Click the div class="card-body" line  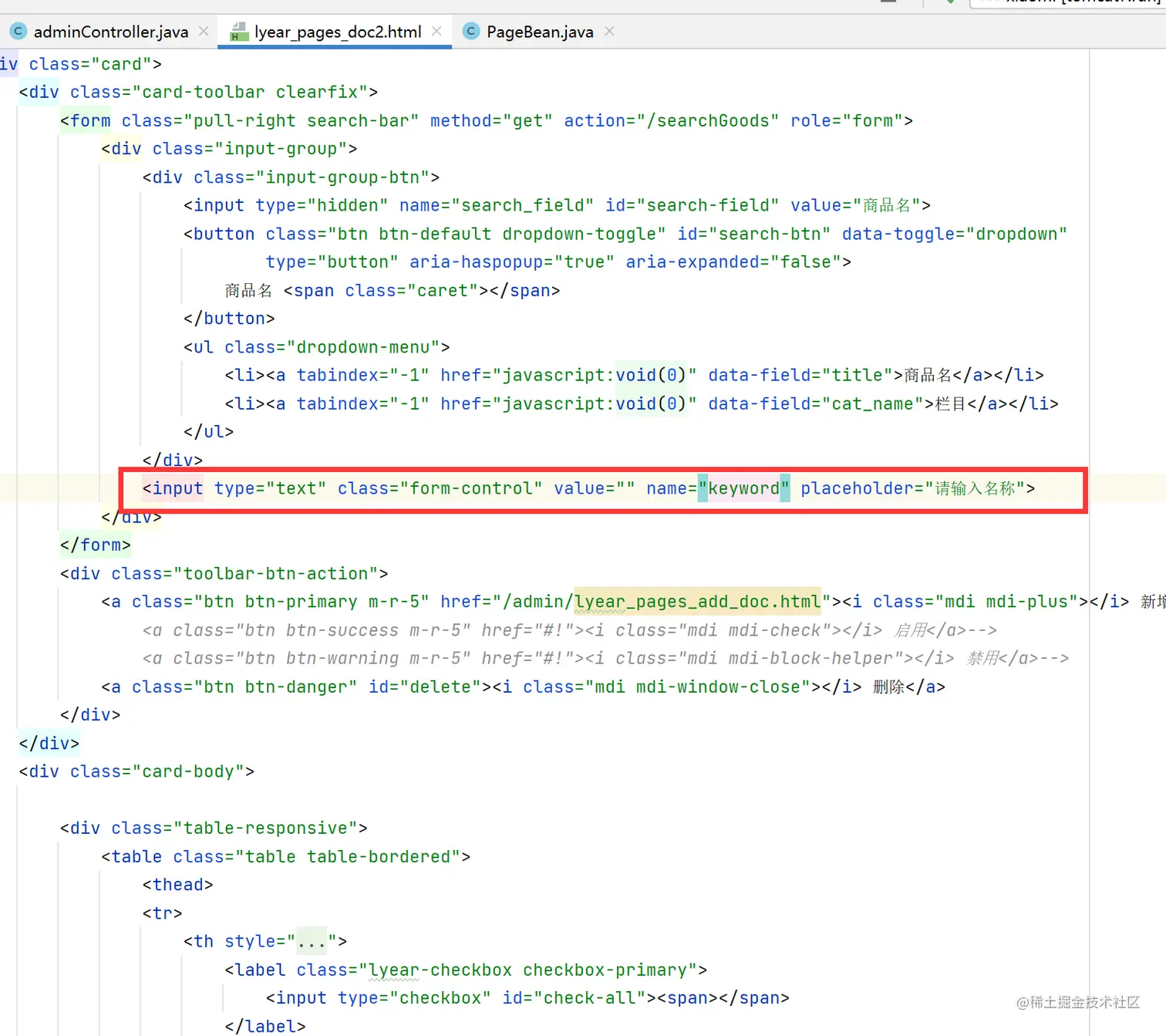pyautogui.click(x=136, y=771)
